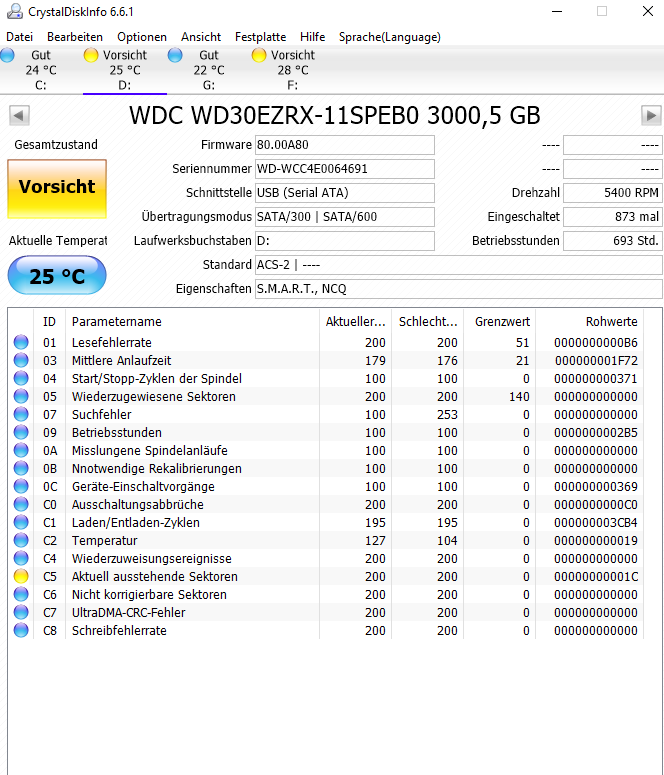Click the Drehzahl field 5400 RPM
This screenshot has width=664, height=775.
coord(613,193)
